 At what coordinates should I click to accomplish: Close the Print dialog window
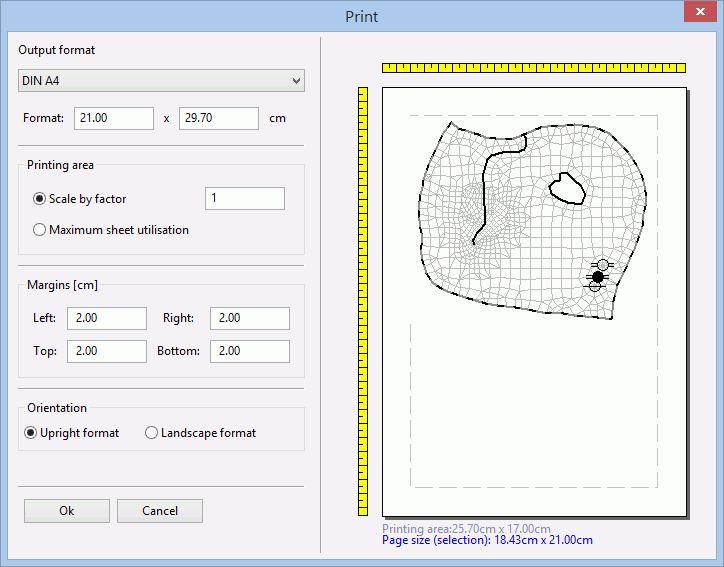click(x=700, y=12)
